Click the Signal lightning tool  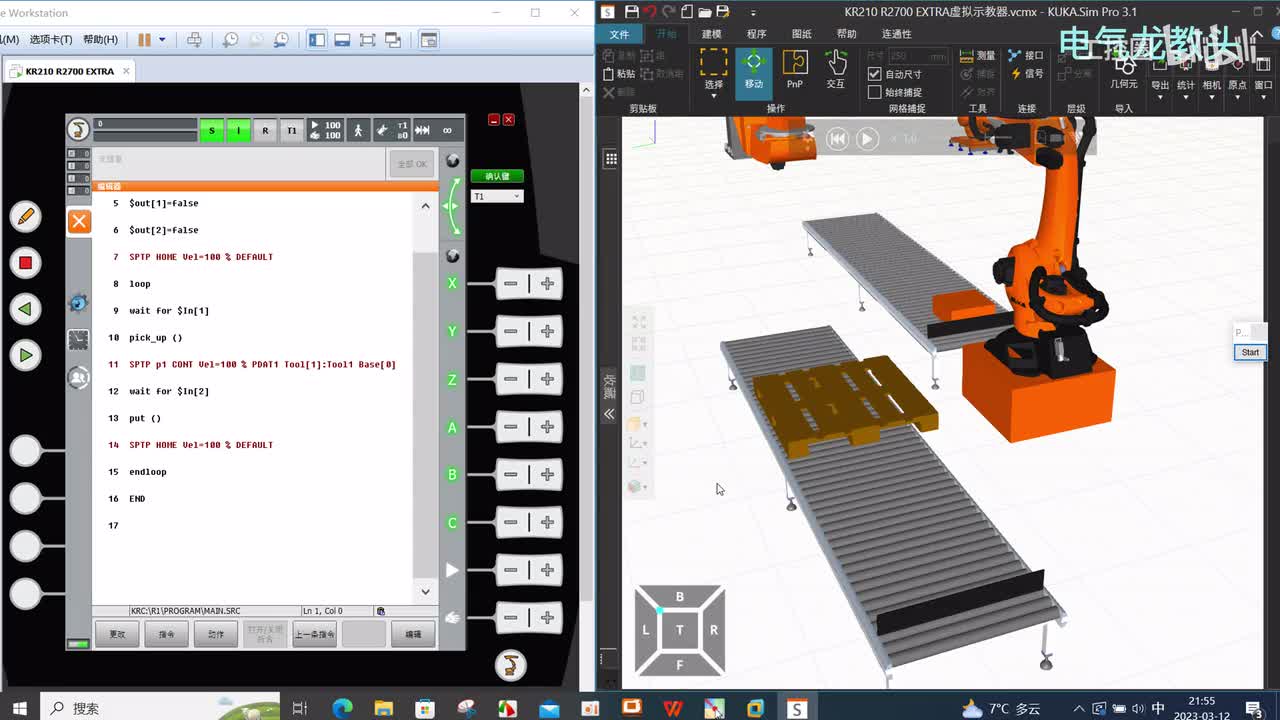coord(1026,73)
